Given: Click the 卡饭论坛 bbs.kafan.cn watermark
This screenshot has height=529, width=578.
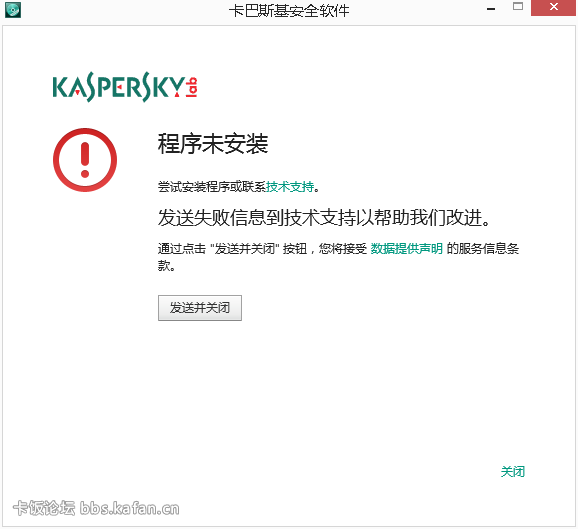Looking at the screenshot, I should [96, 508].
